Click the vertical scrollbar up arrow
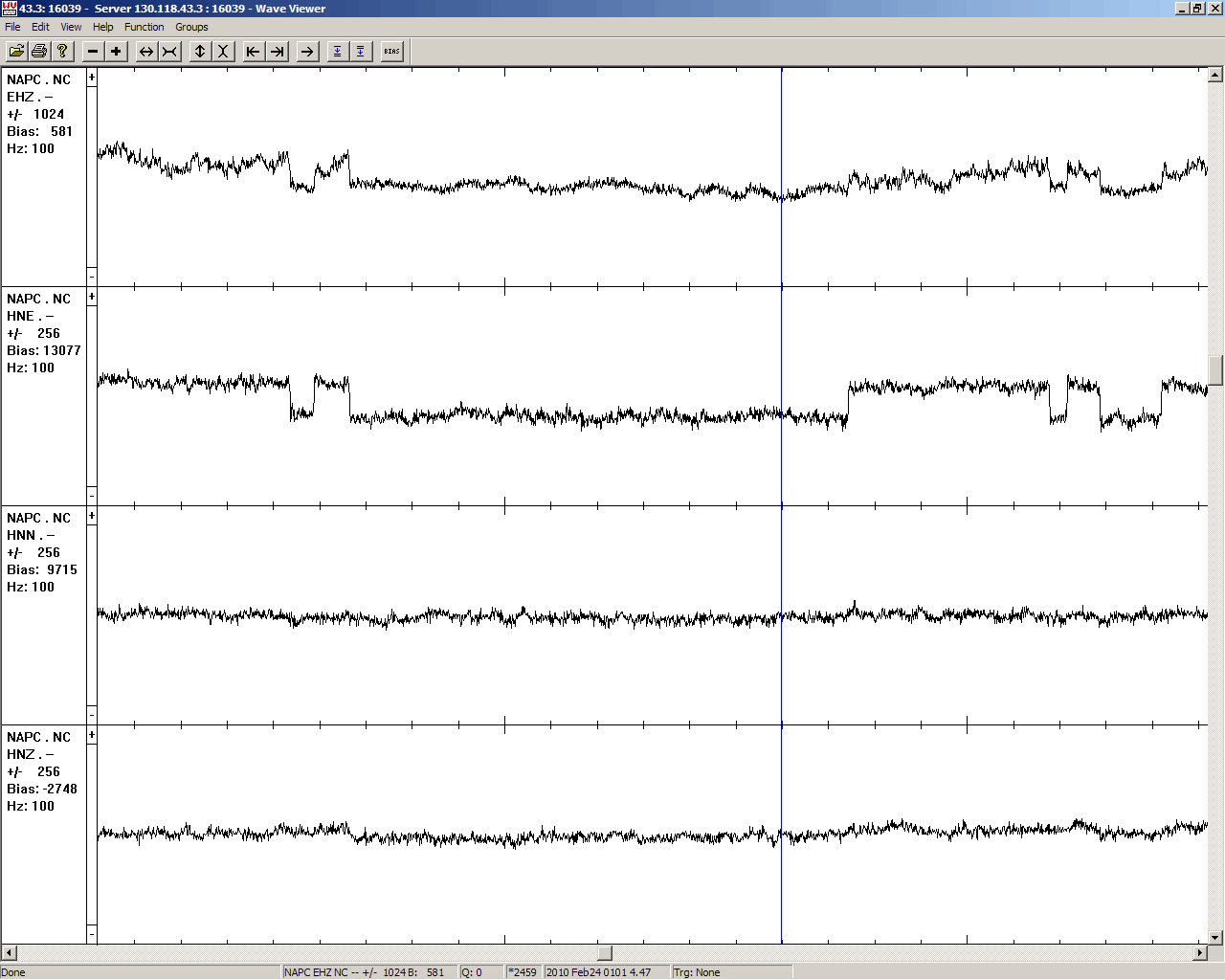This screenshot has width=1225, height=980. (1215, 75)
